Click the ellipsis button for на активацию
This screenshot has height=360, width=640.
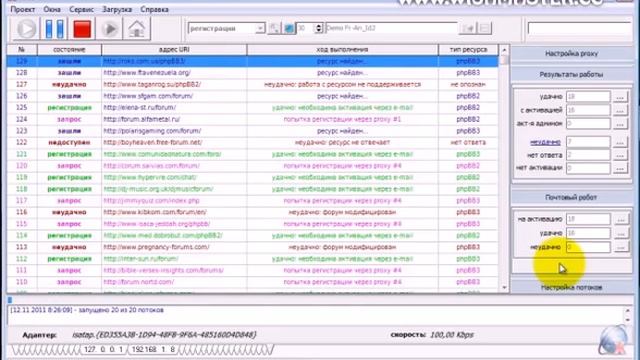pos(621,219)
